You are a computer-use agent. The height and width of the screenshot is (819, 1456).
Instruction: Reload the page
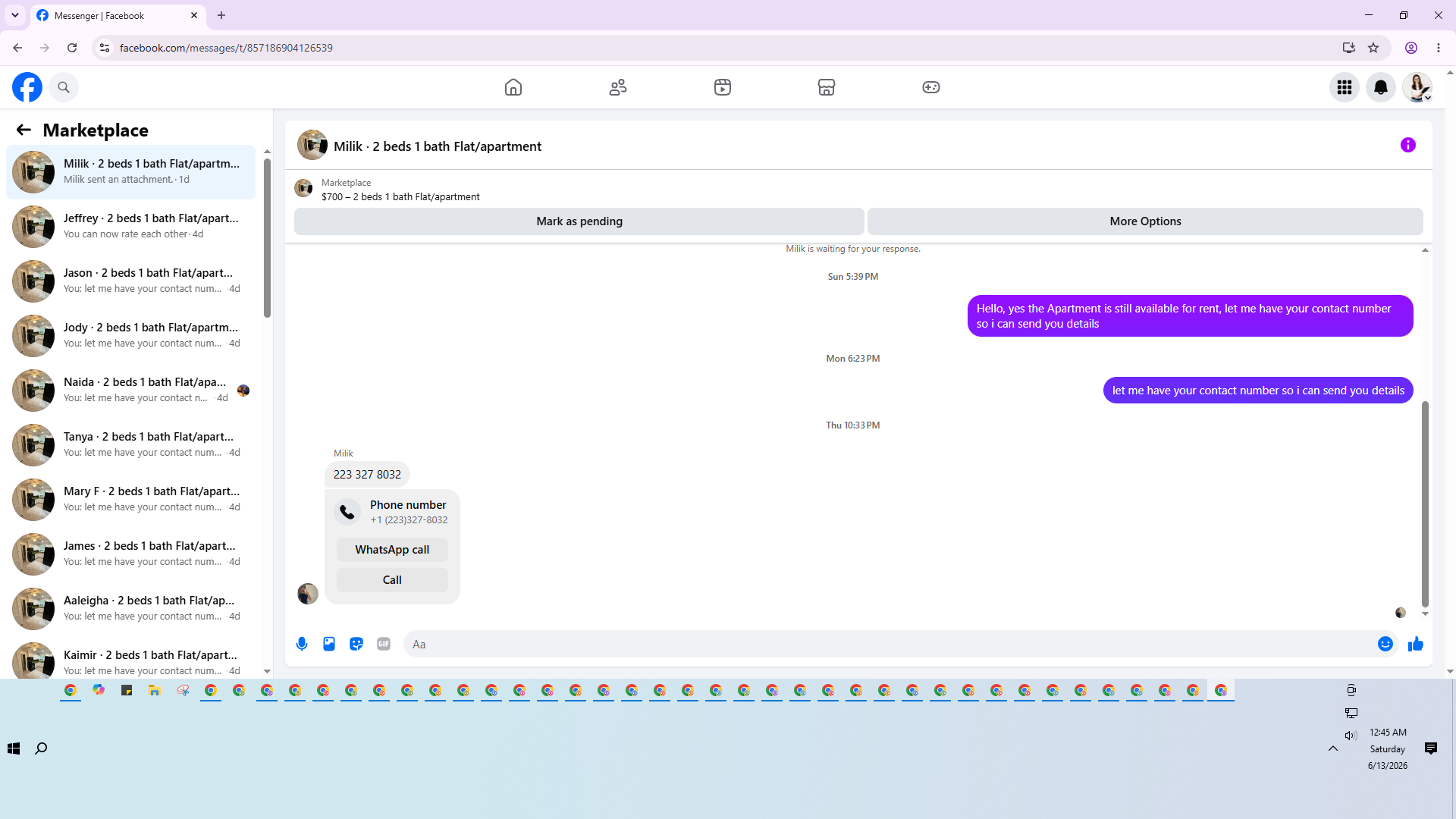(72, 48)
